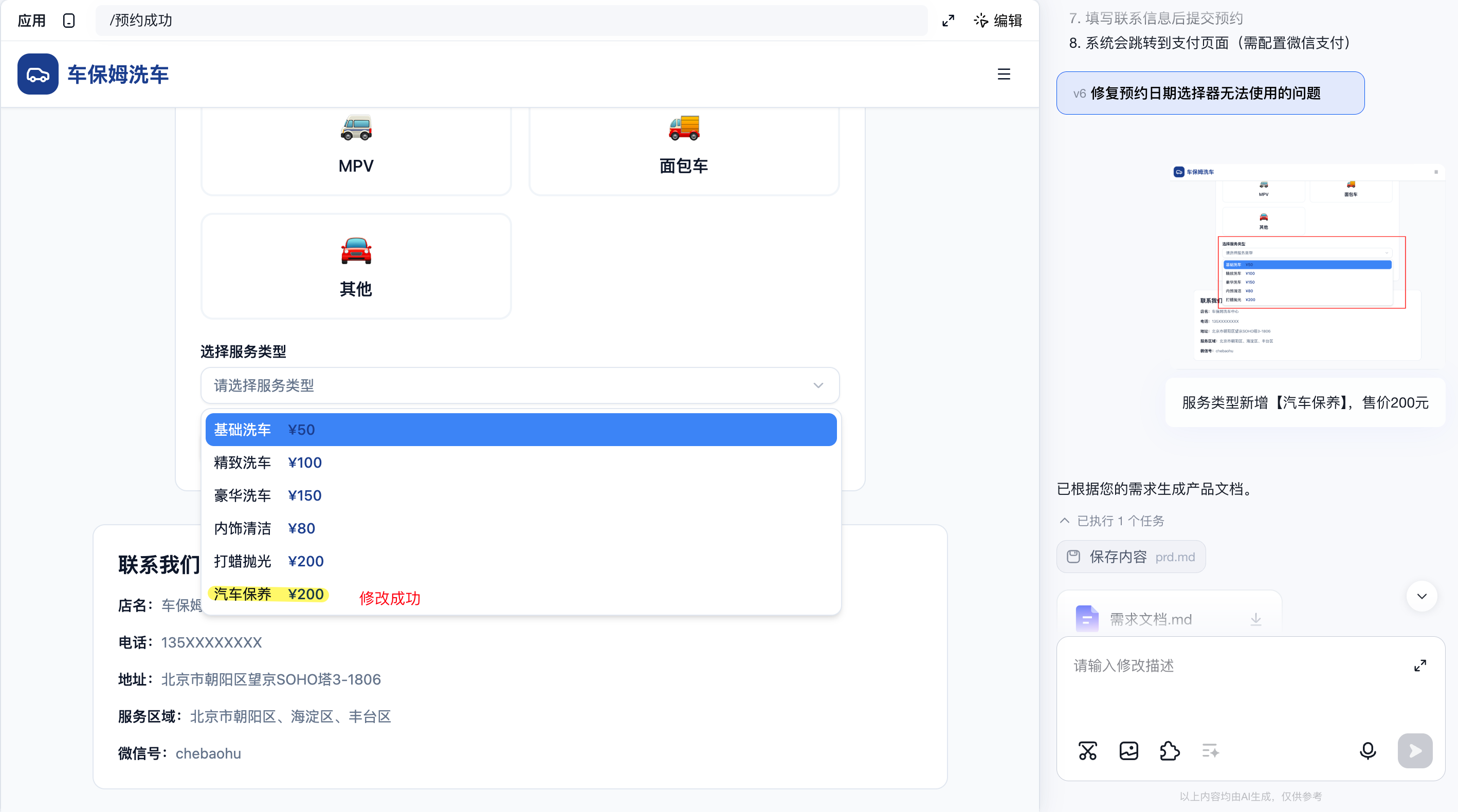This screenshot has width=1458, height=812.
Task: Select the 其他 vehicle type card
Action: pos(356,266)
